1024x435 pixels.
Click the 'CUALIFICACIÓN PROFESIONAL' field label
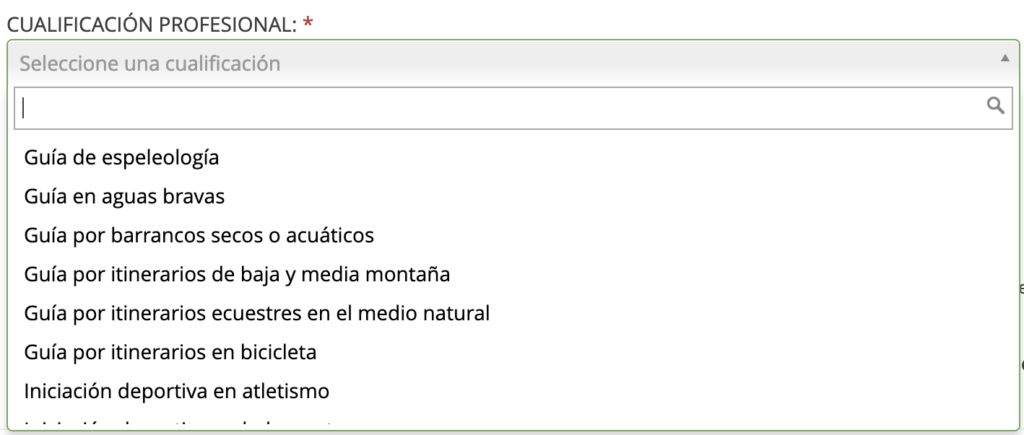[x=152, y=21]
